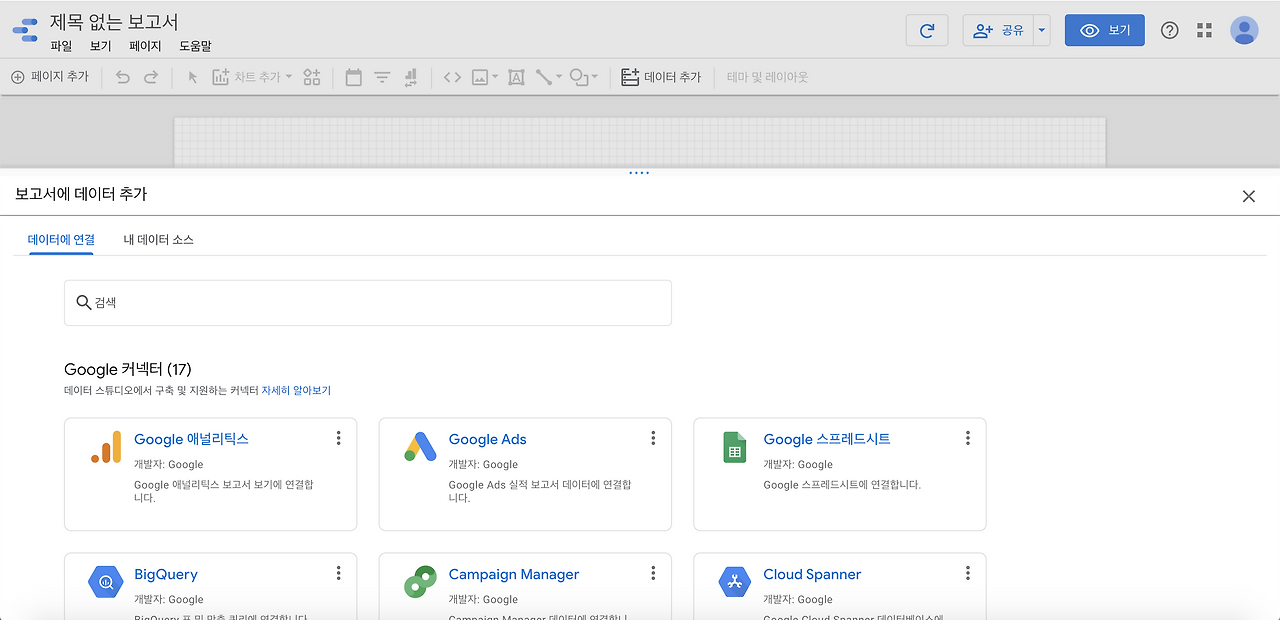This screenshot has height=620, width=1280.
Task: Open the image insert dropdown
Action: 485,77
